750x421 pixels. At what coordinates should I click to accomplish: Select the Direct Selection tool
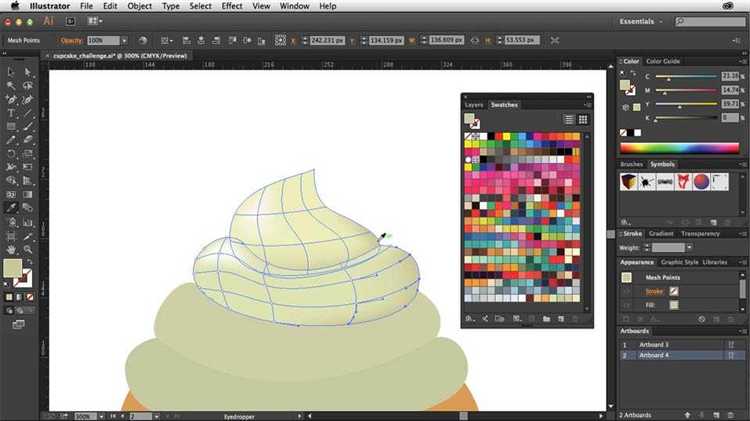[28, 72]
